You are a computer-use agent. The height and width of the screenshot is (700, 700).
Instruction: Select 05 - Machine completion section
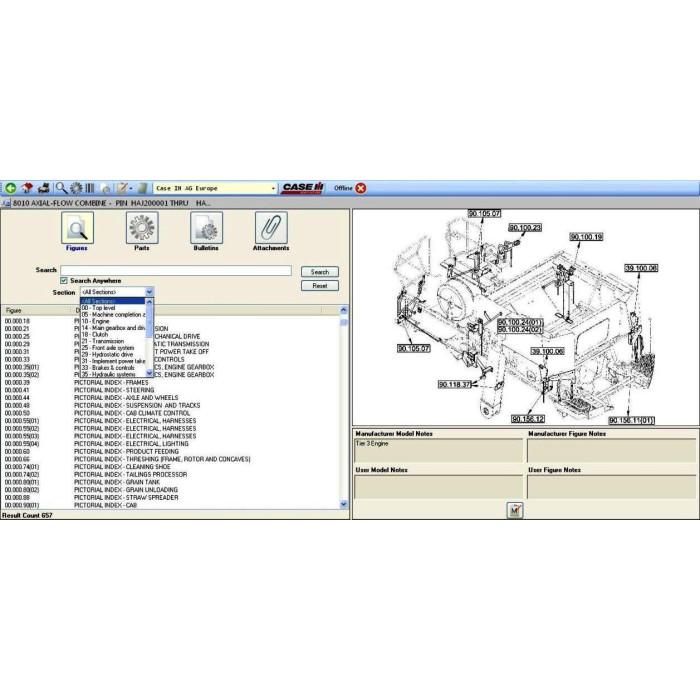113,315
